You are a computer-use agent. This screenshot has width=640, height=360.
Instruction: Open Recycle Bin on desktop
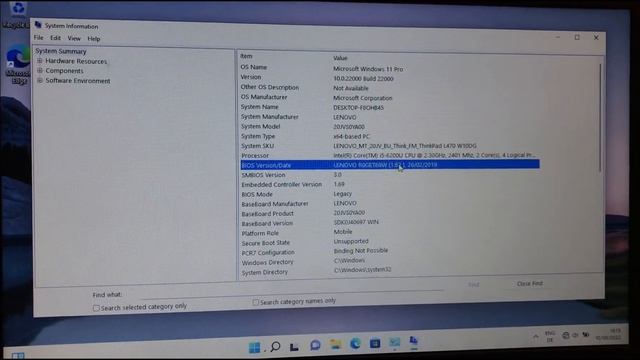[16, 15]
